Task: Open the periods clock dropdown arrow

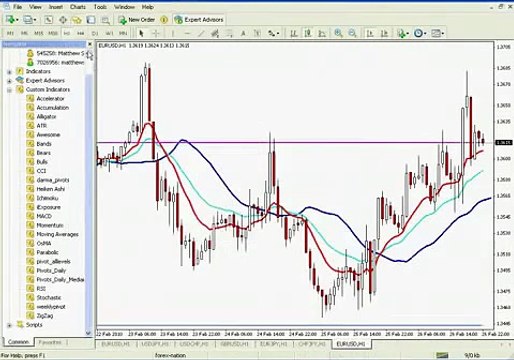Action: coord(425,34)
